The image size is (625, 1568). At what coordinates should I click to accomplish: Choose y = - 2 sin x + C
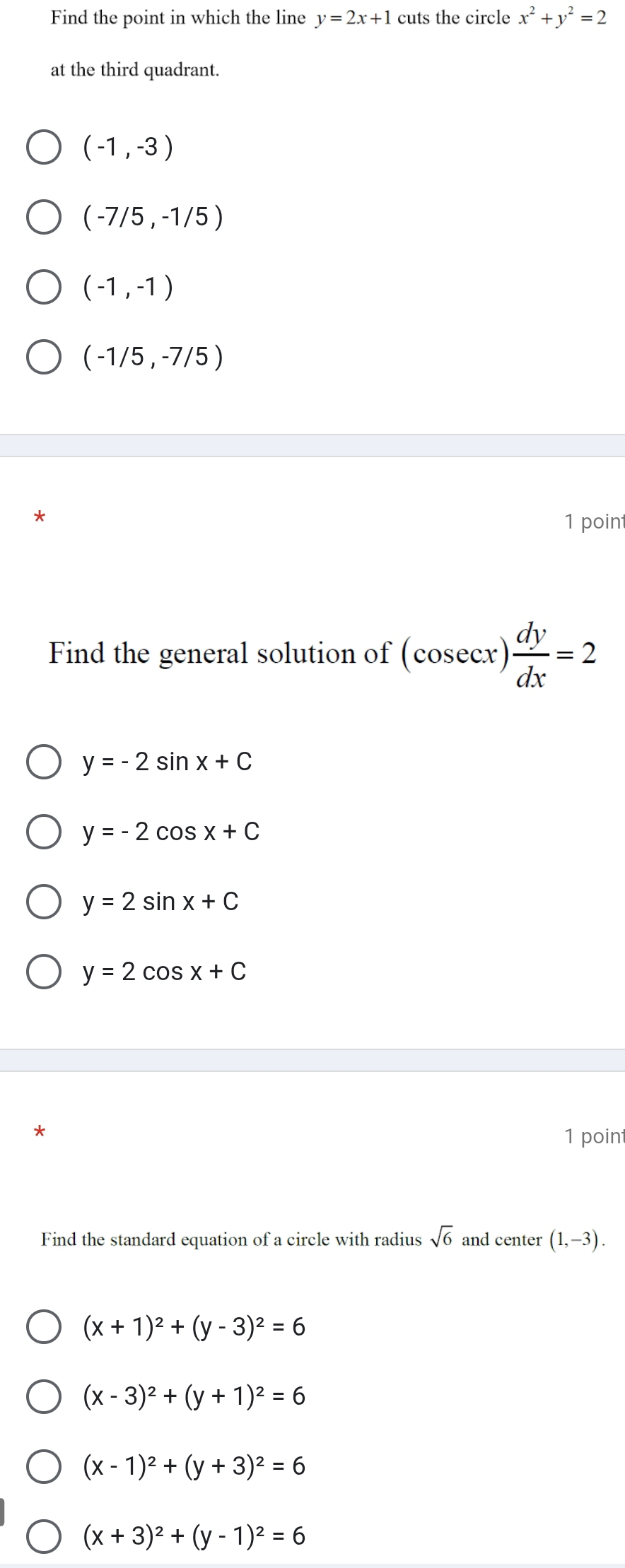tap(44, 761)
